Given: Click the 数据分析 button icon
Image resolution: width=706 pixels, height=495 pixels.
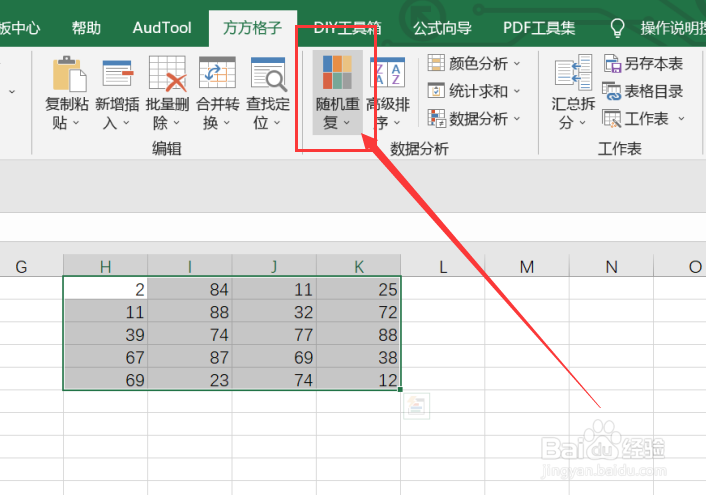Looking at the screenshot, I should [x=436, y=118].
